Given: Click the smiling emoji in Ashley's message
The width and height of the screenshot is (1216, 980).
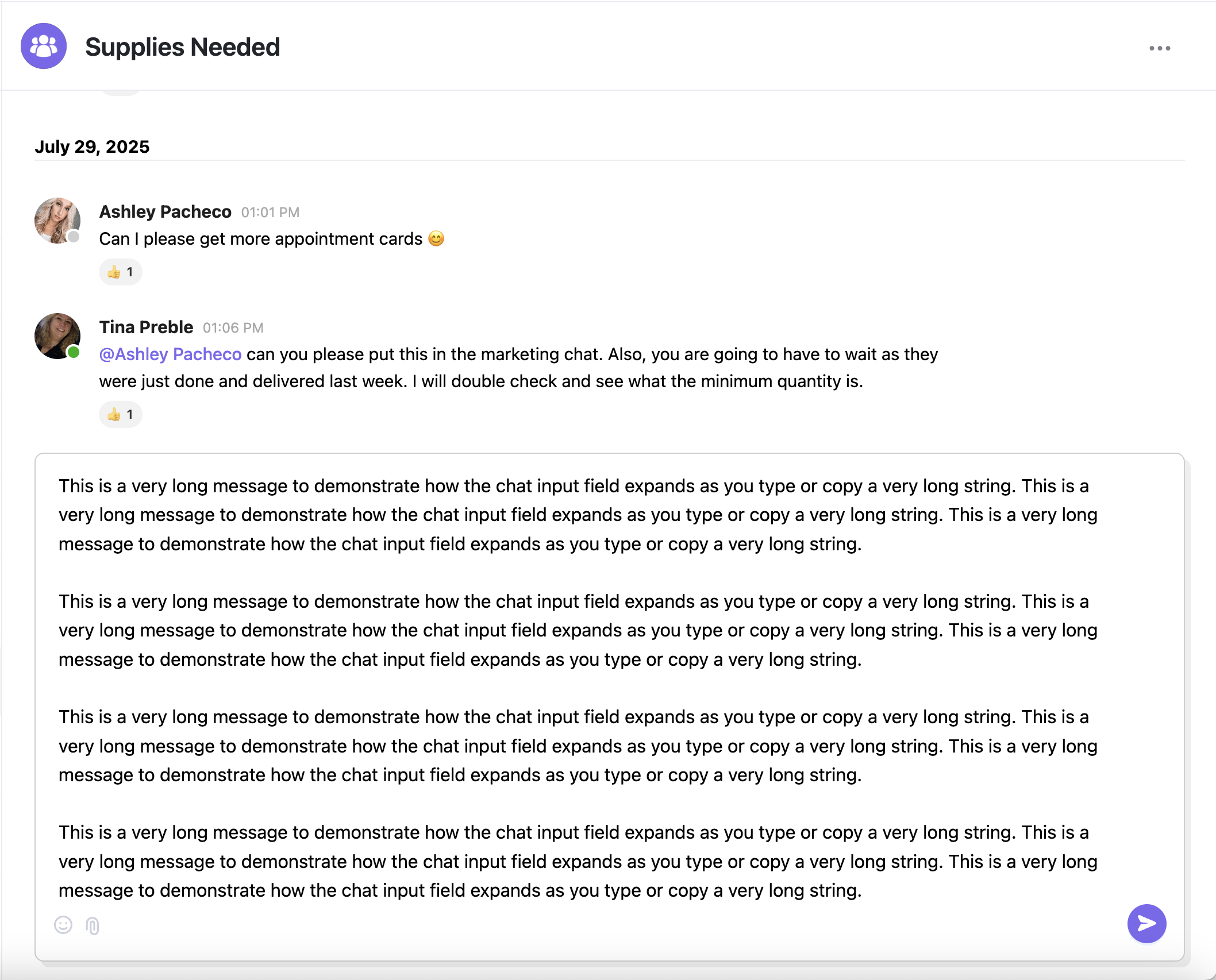Looking at the screenshot, I should [x=436, y=238].
